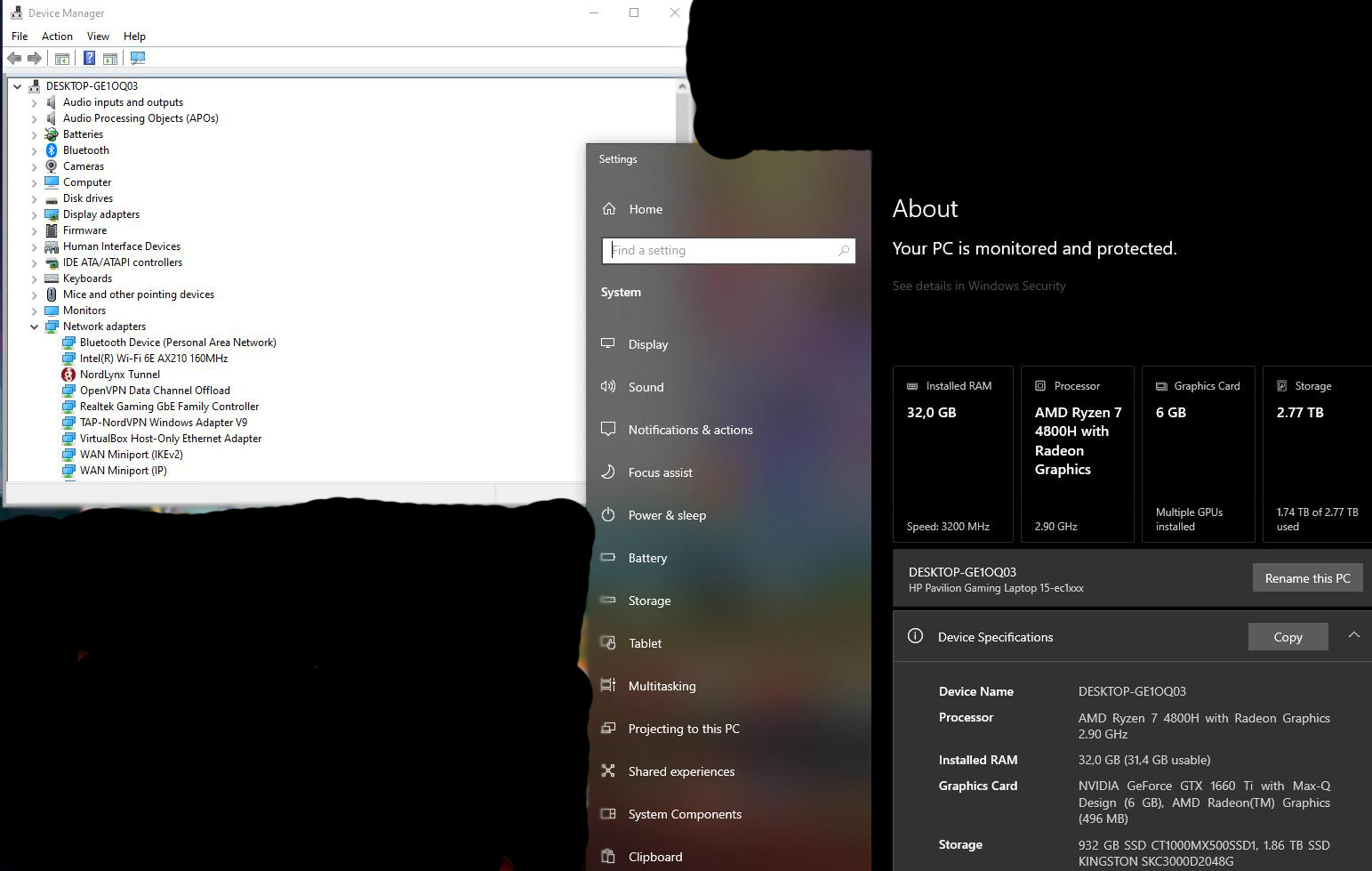The image size is (1372, 871).
Task: Collapse the Device Specifications section chevron
Action: pos(1353,635)
